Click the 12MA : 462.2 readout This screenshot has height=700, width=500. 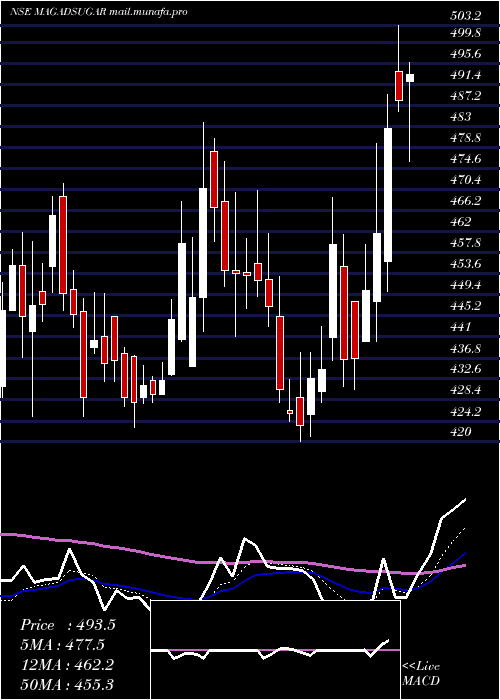(67, 665)
